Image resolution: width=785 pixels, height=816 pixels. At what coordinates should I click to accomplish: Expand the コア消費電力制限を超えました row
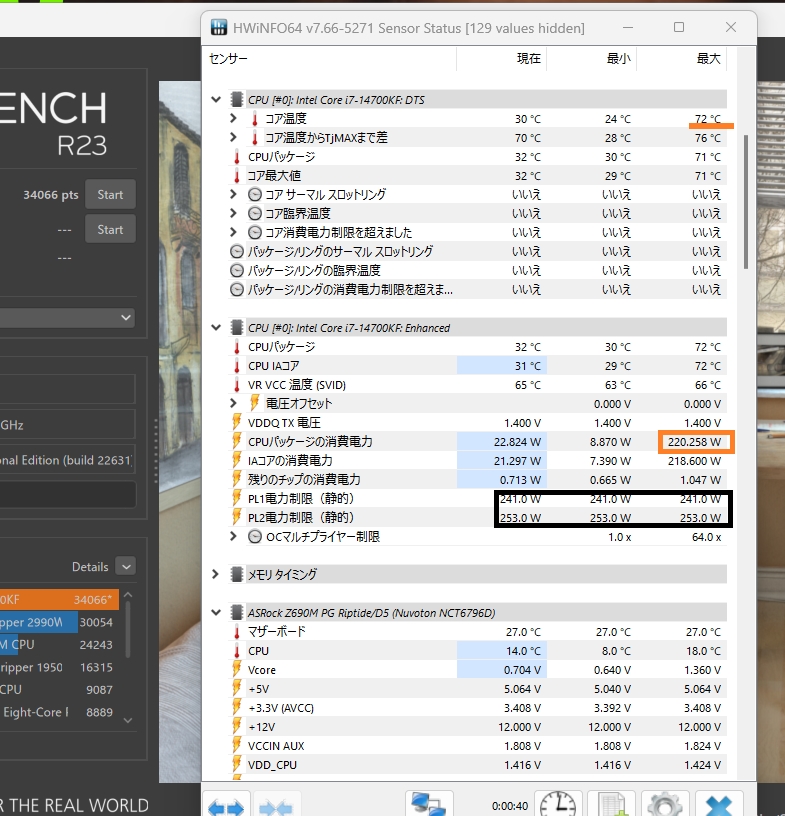(233, 232)
